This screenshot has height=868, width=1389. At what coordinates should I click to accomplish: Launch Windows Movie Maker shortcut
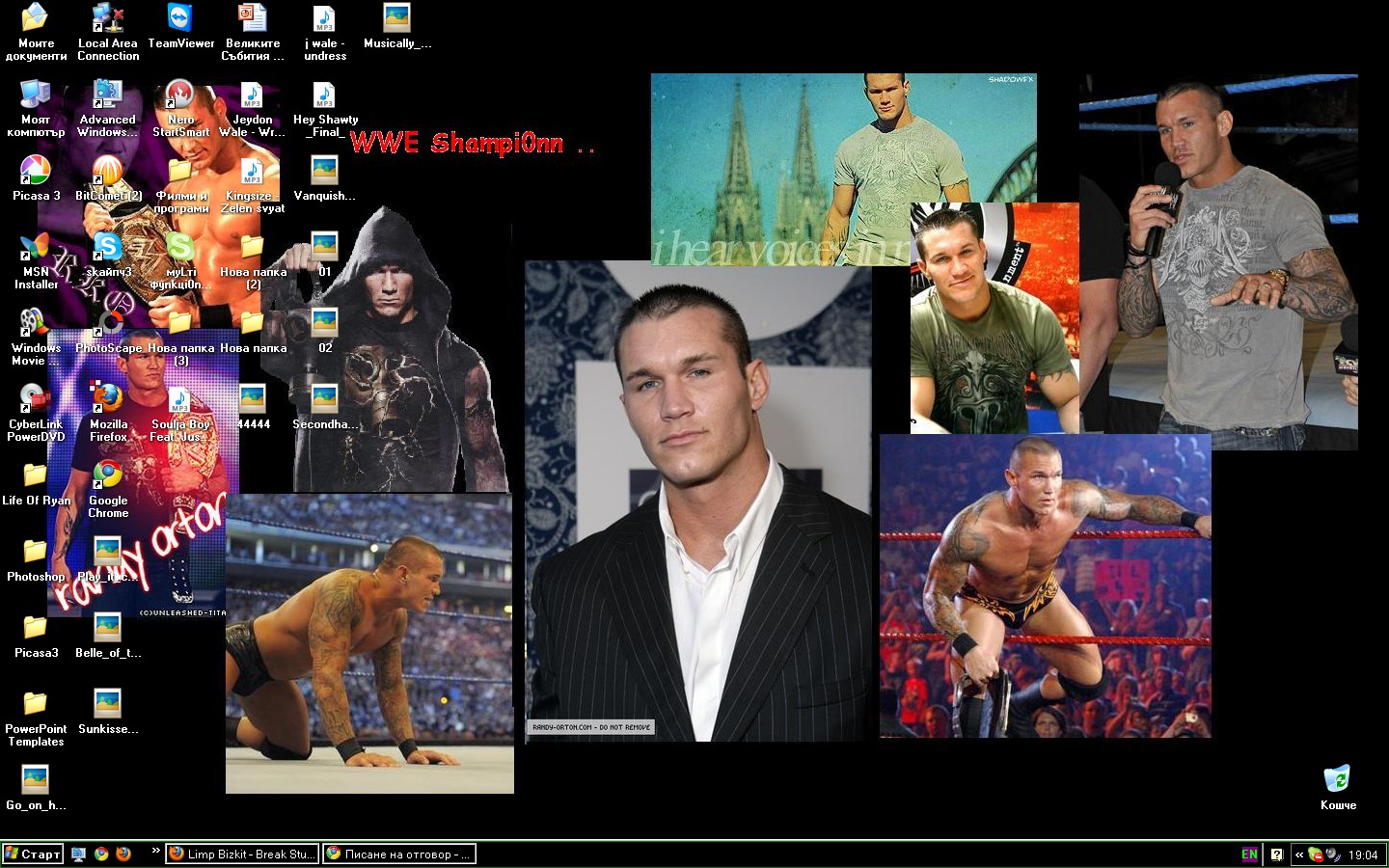(x=36, y=337)
